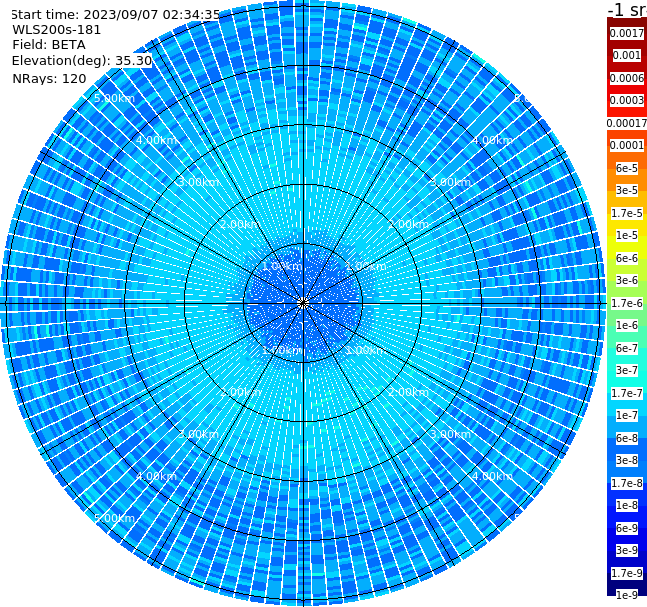This screenshot has height=607, width=647.
Task: Select the Elevation(deg): 35.30 text
Action: pyautogui.click(x=82, y=61)
